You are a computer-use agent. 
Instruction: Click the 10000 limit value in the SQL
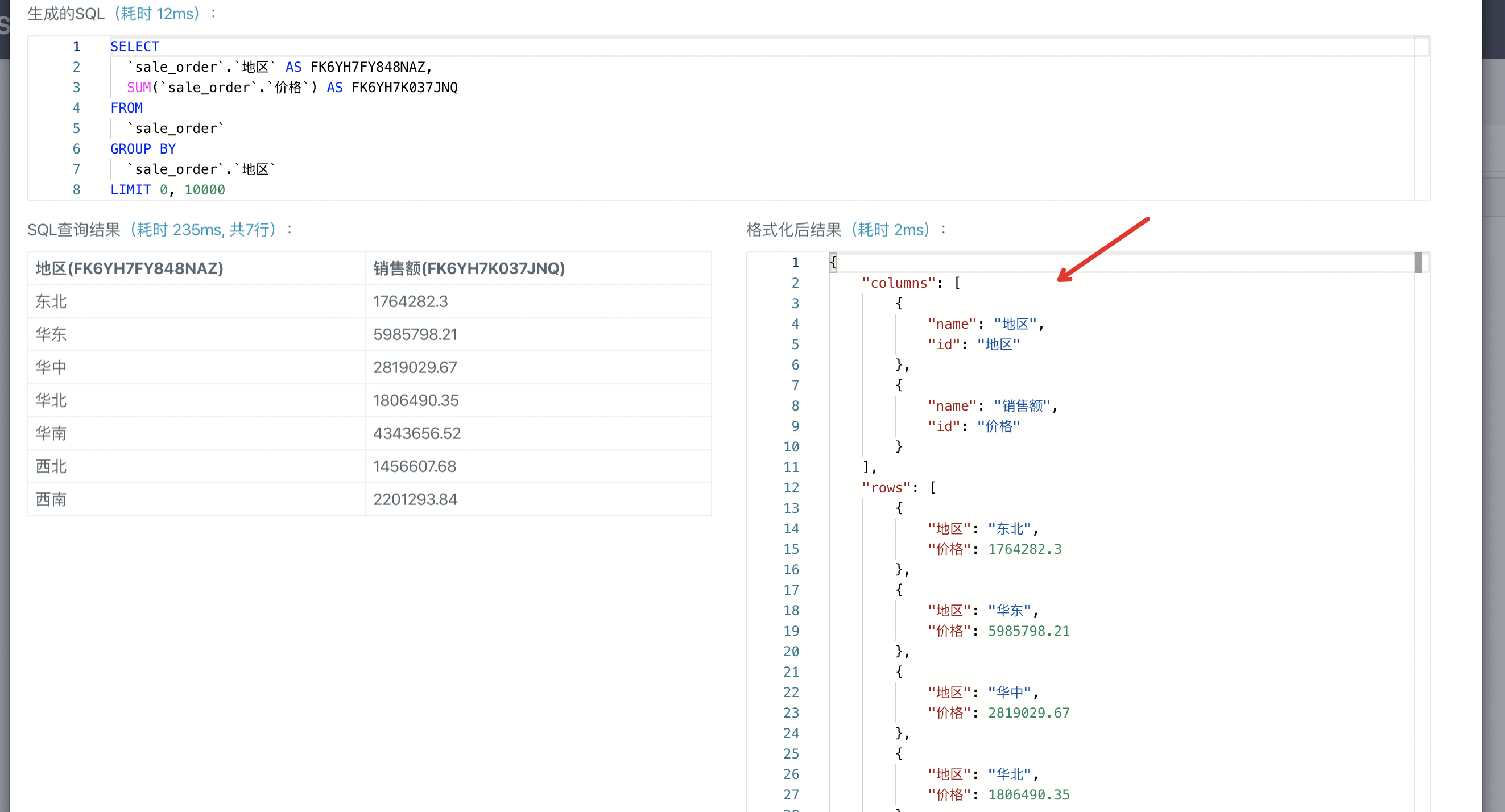205,189
